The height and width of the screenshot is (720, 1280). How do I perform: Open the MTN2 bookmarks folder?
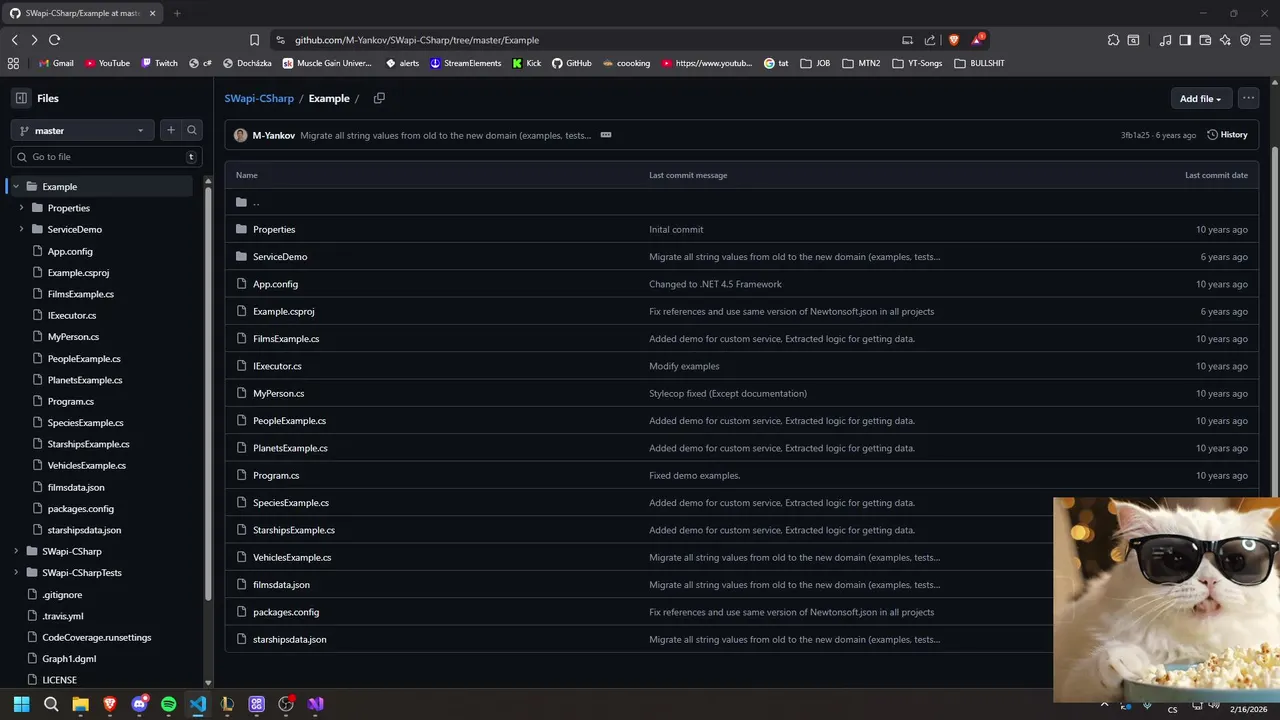click(861, 63)
